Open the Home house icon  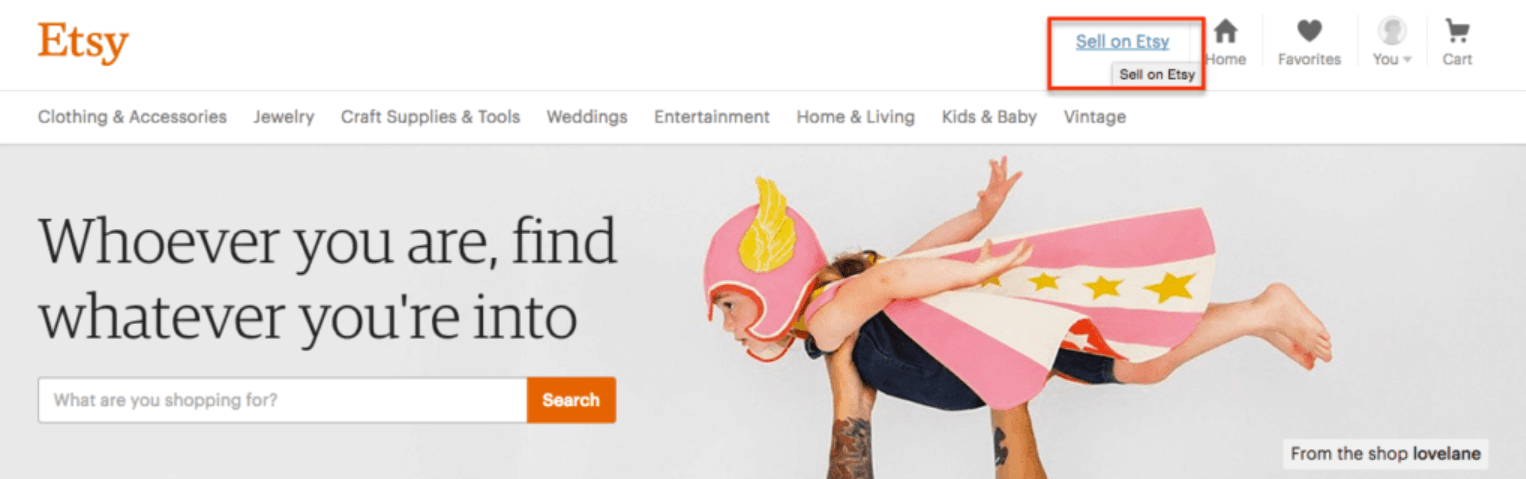pos(1225,32)
